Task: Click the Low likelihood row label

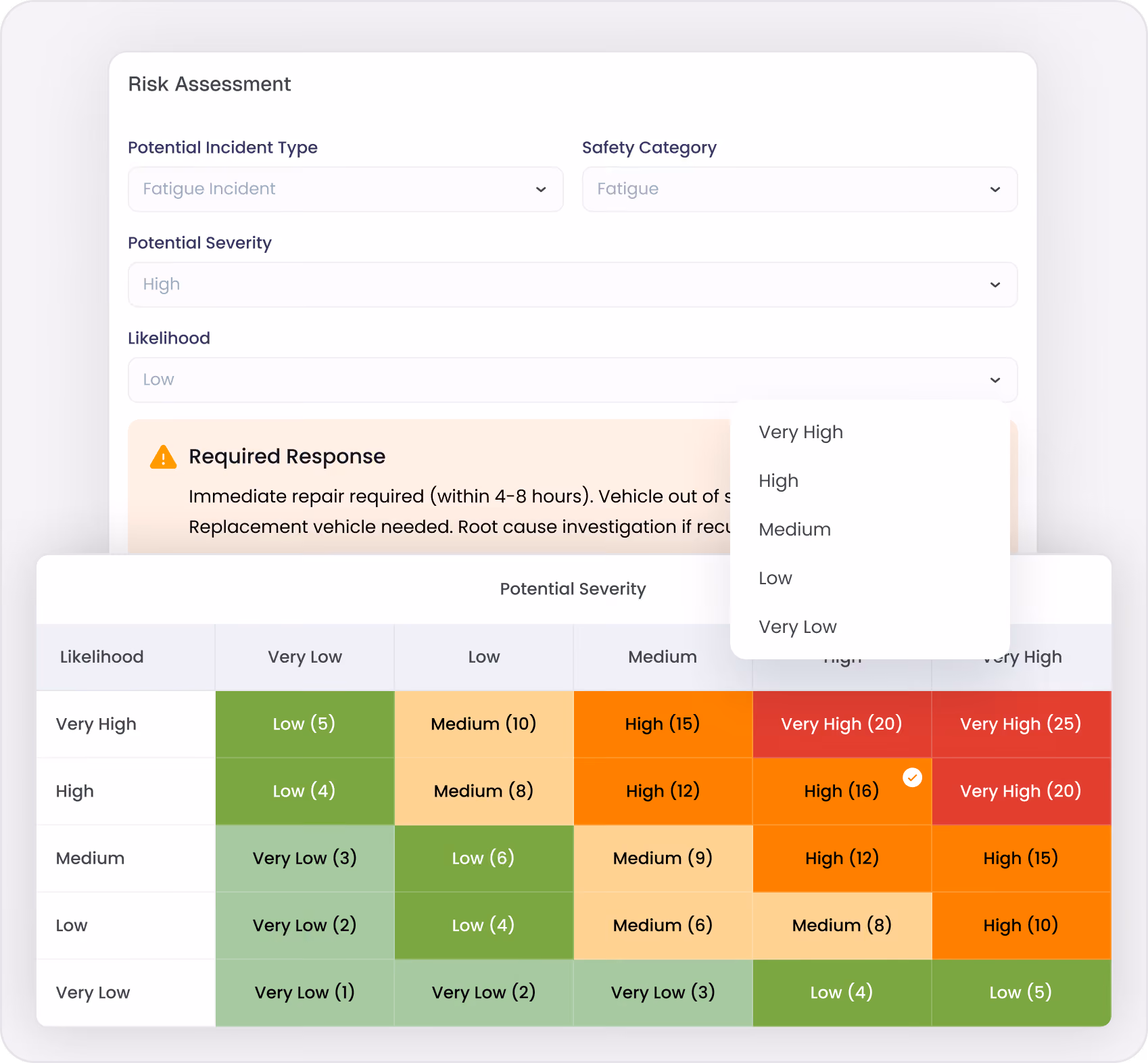Action: click(x=72, y=926)
